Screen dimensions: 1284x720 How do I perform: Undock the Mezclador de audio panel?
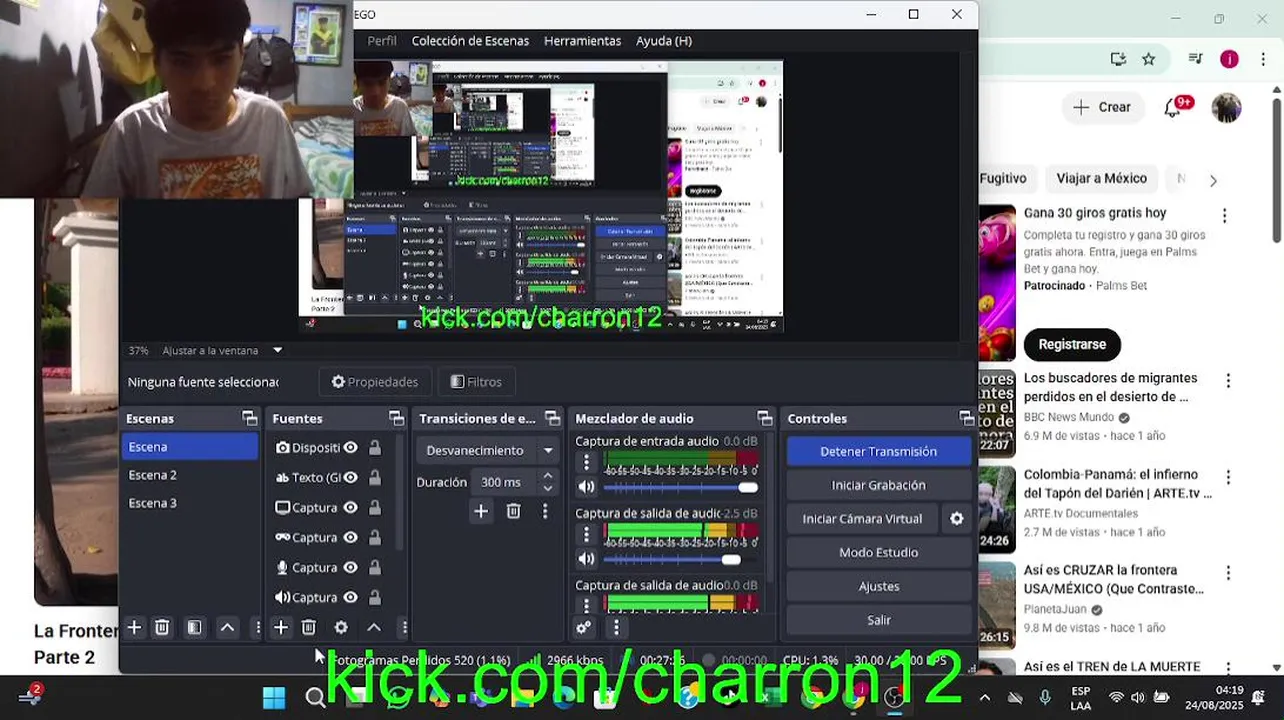click(x=765, y=418)
